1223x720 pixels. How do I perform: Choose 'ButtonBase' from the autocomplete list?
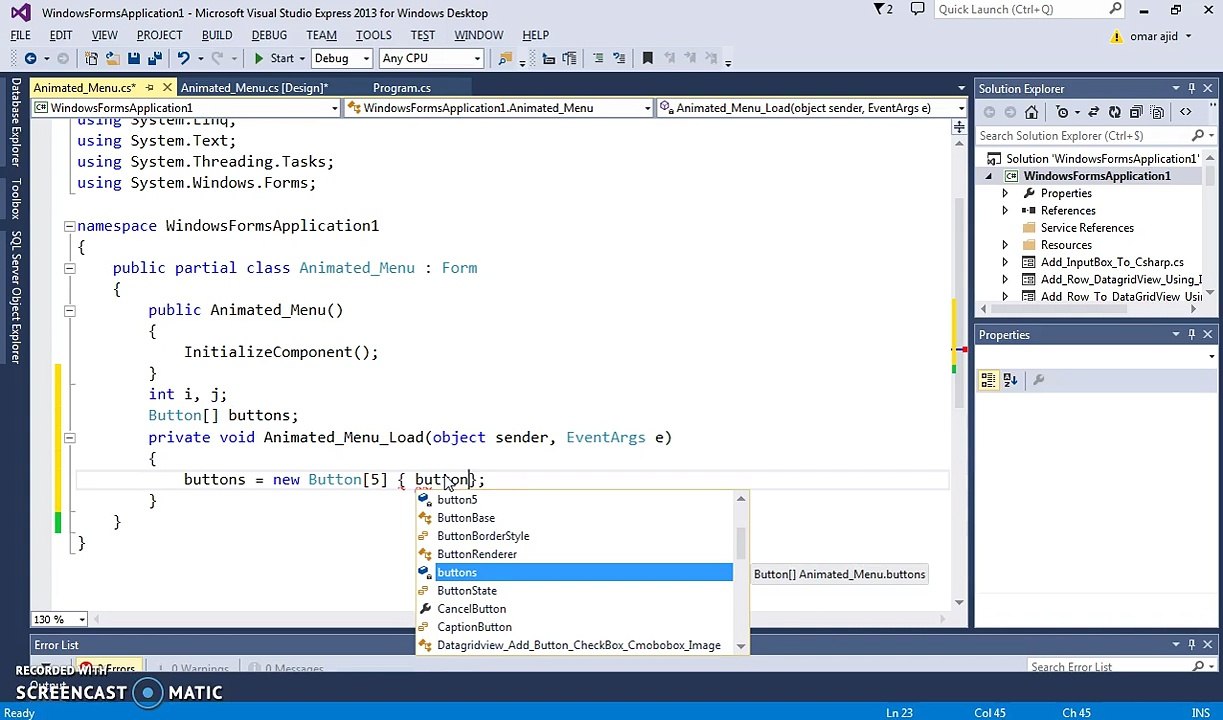575,518
